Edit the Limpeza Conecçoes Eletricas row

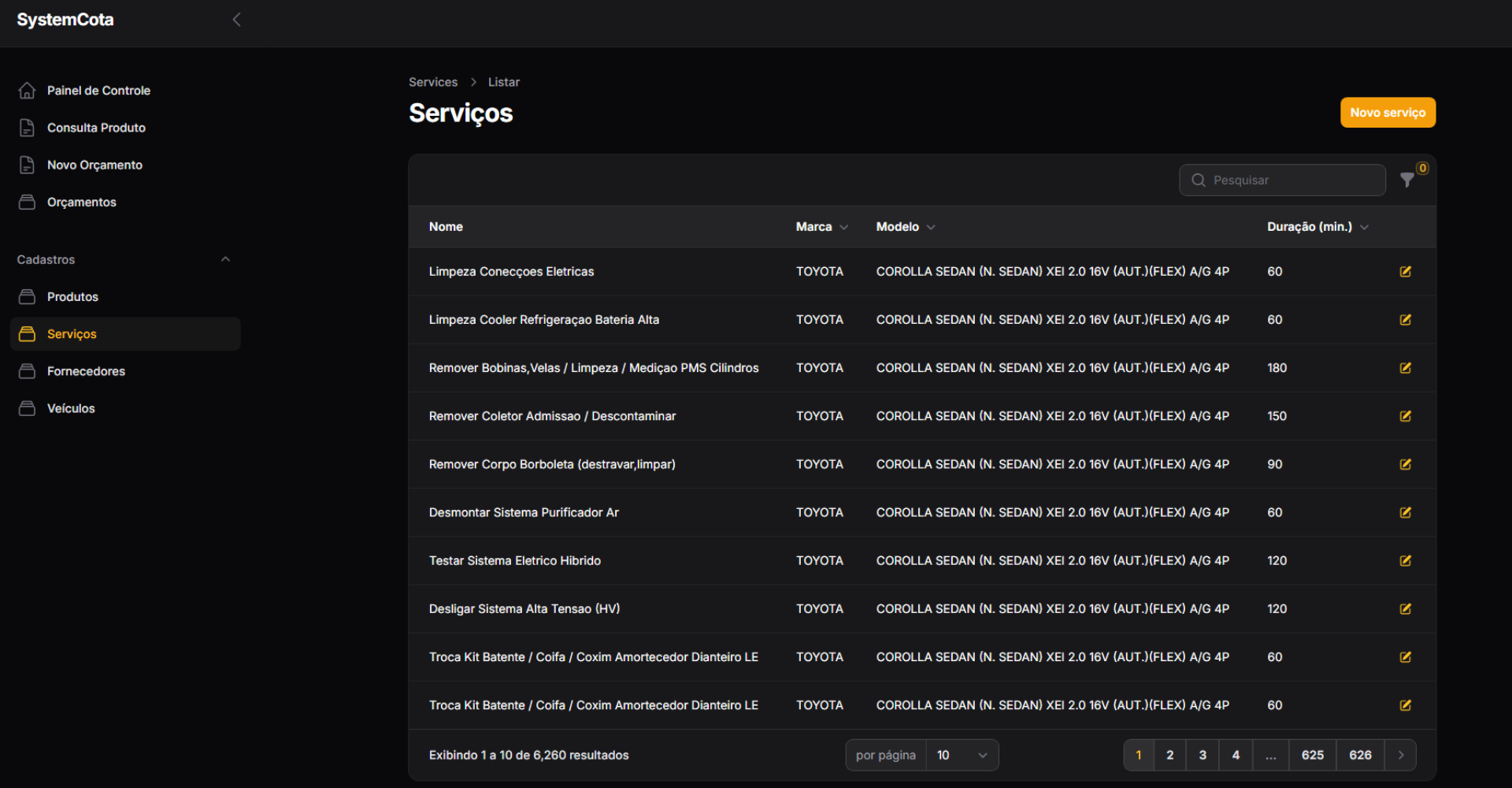tap(1405, 272)
